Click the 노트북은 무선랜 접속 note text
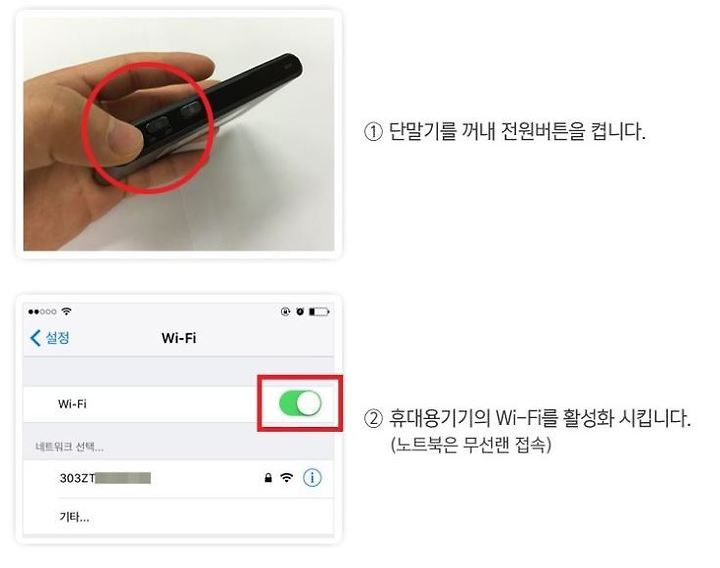 [x=471, y=444]
